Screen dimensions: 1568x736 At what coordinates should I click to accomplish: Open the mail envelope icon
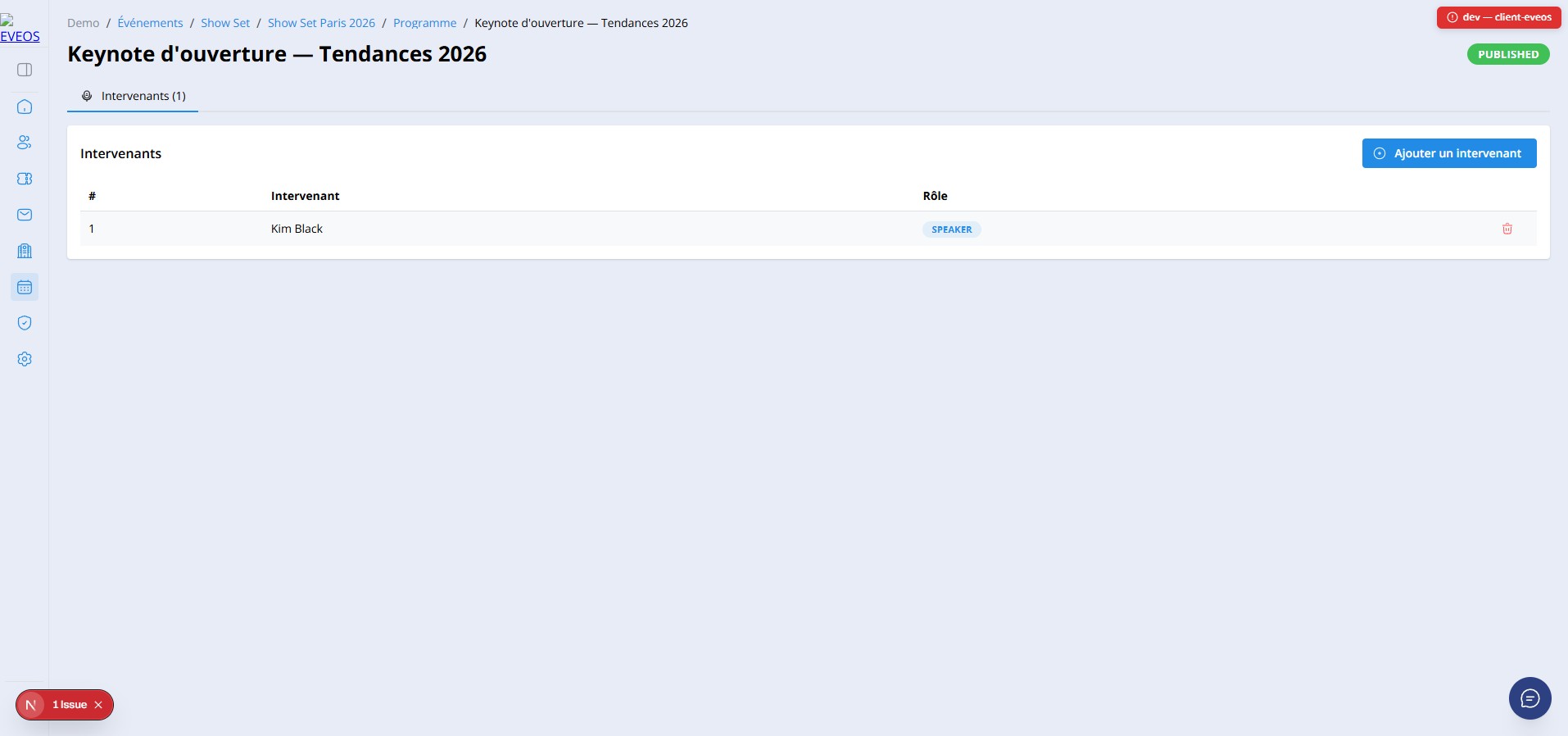click(25, 215)
